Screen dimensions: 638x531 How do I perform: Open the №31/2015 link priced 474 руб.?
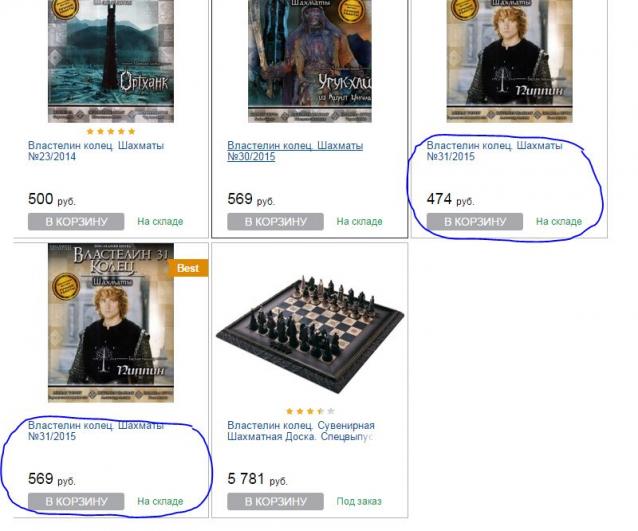494,151
